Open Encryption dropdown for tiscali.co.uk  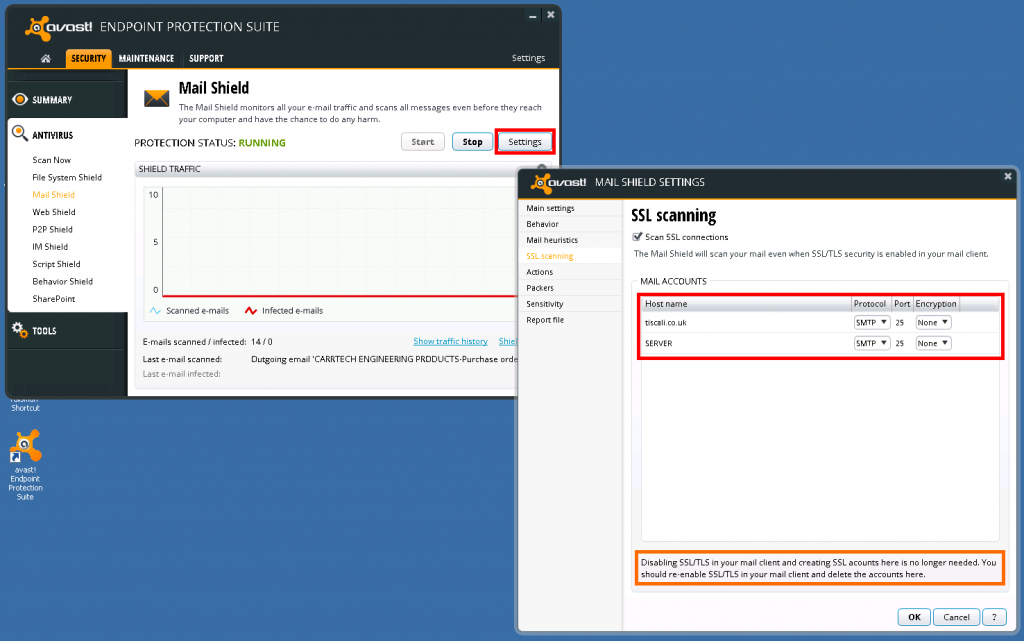coord(933,322)
